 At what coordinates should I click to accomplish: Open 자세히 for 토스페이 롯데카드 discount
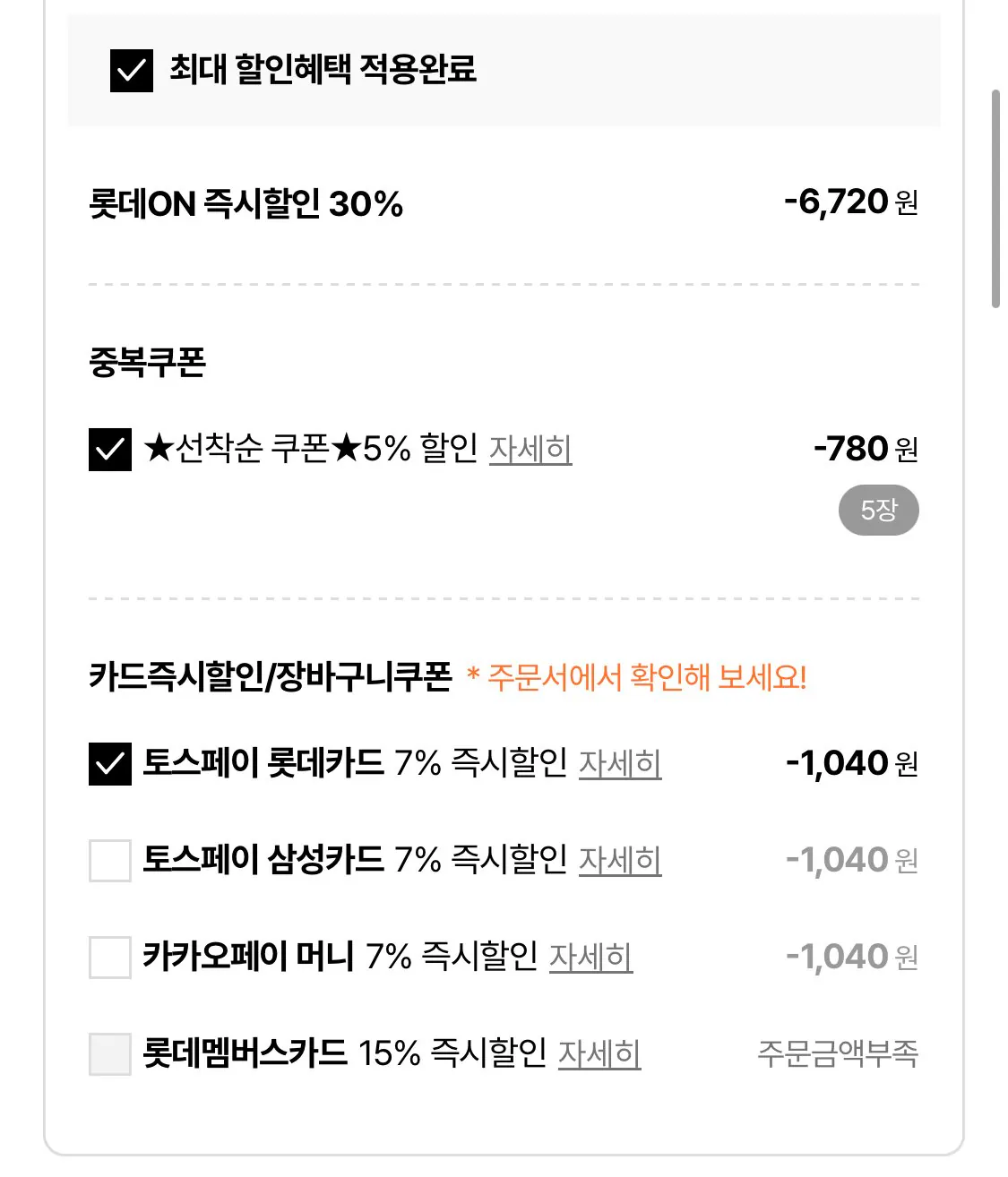coord(621,766)
